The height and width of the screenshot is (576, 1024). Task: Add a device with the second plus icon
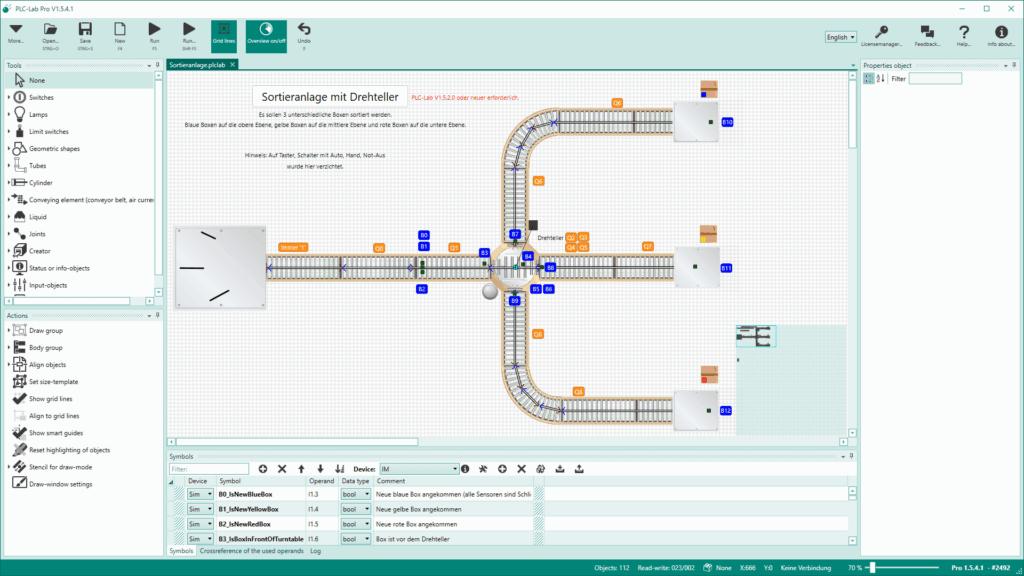pos(502,469)
